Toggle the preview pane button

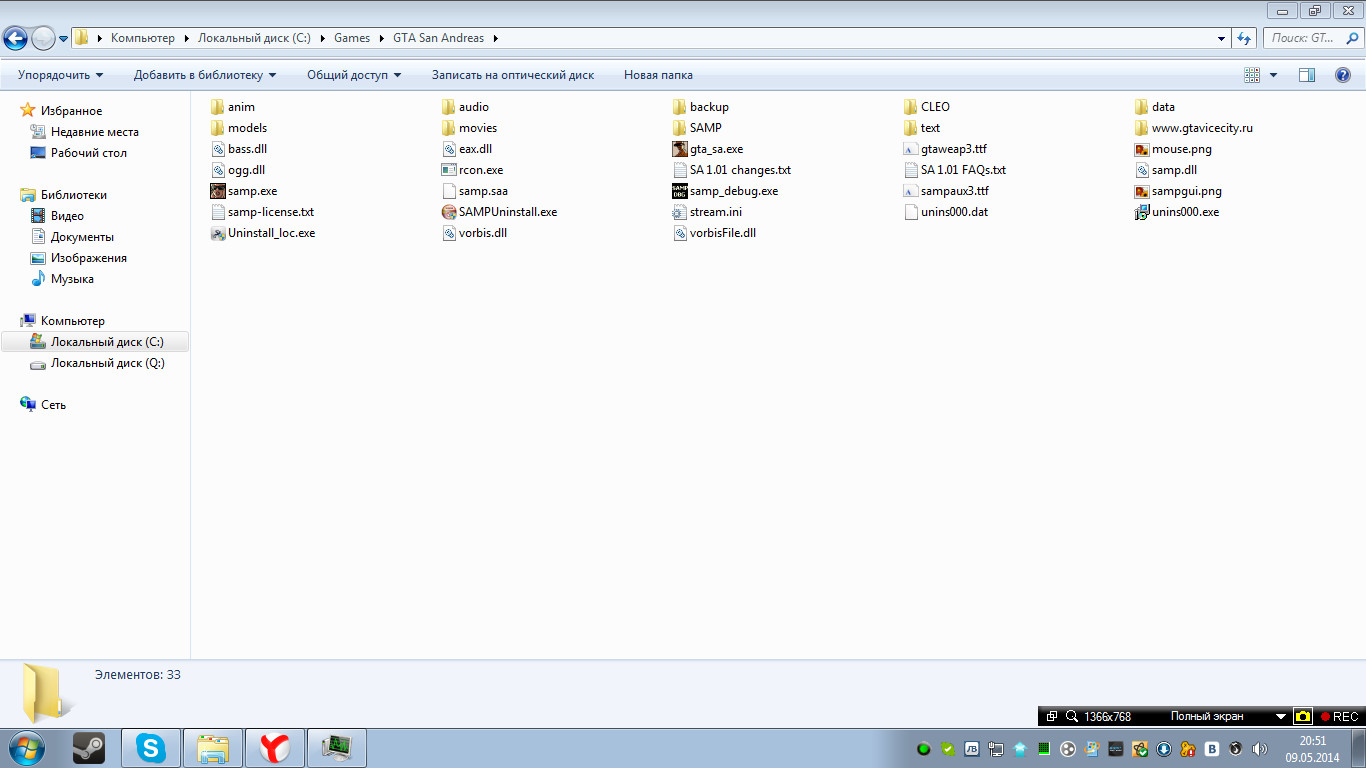(x=1307, y=75)
